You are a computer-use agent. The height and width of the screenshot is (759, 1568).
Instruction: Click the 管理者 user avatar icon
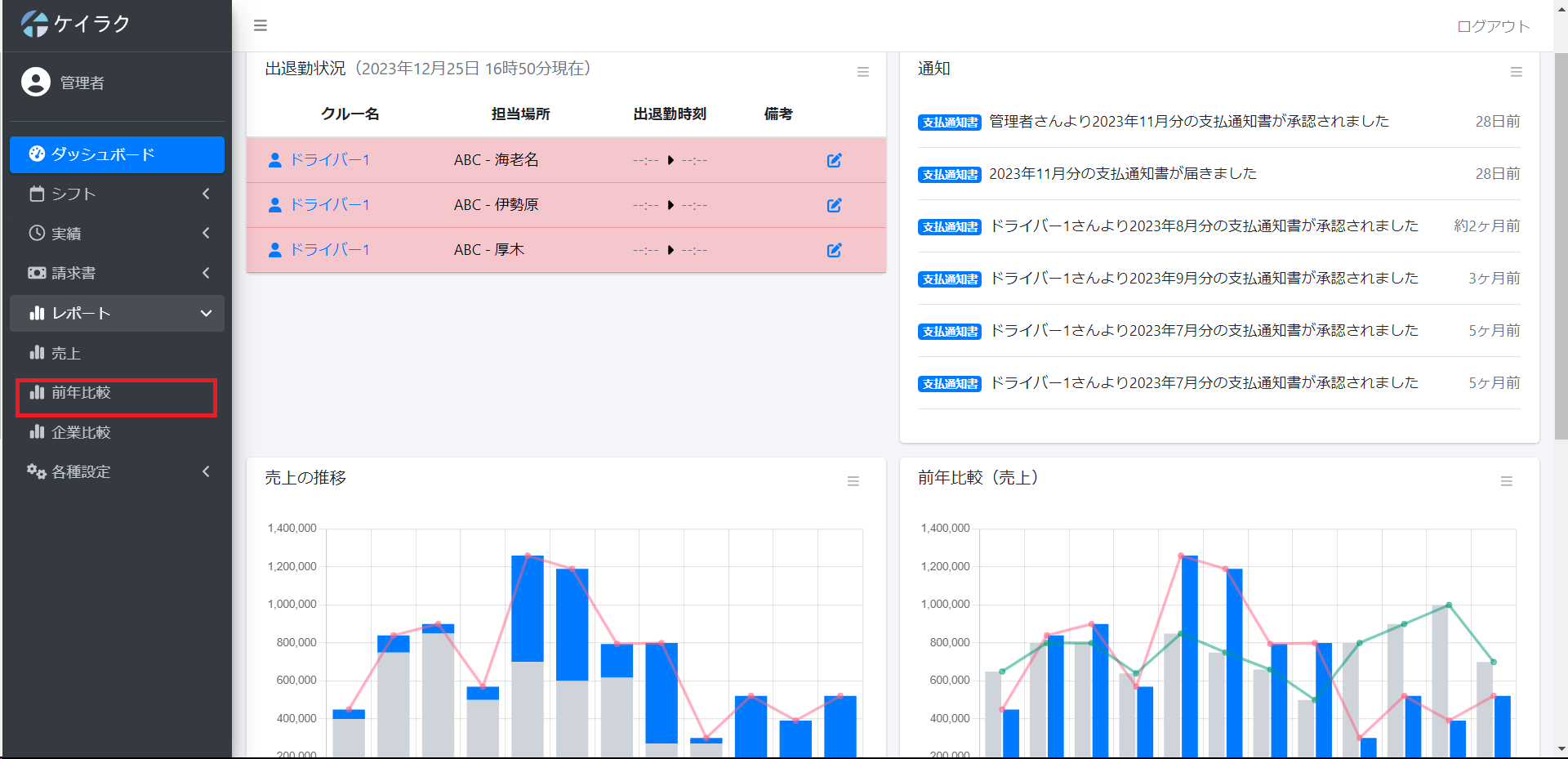[36, 82]
